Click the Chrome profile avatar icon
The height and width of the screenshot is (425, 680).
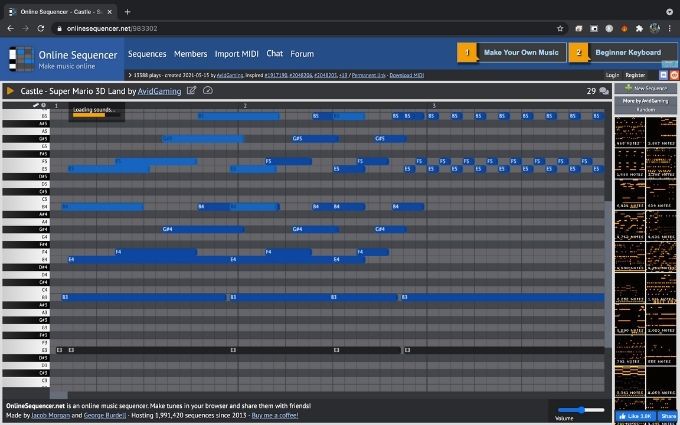654,29
